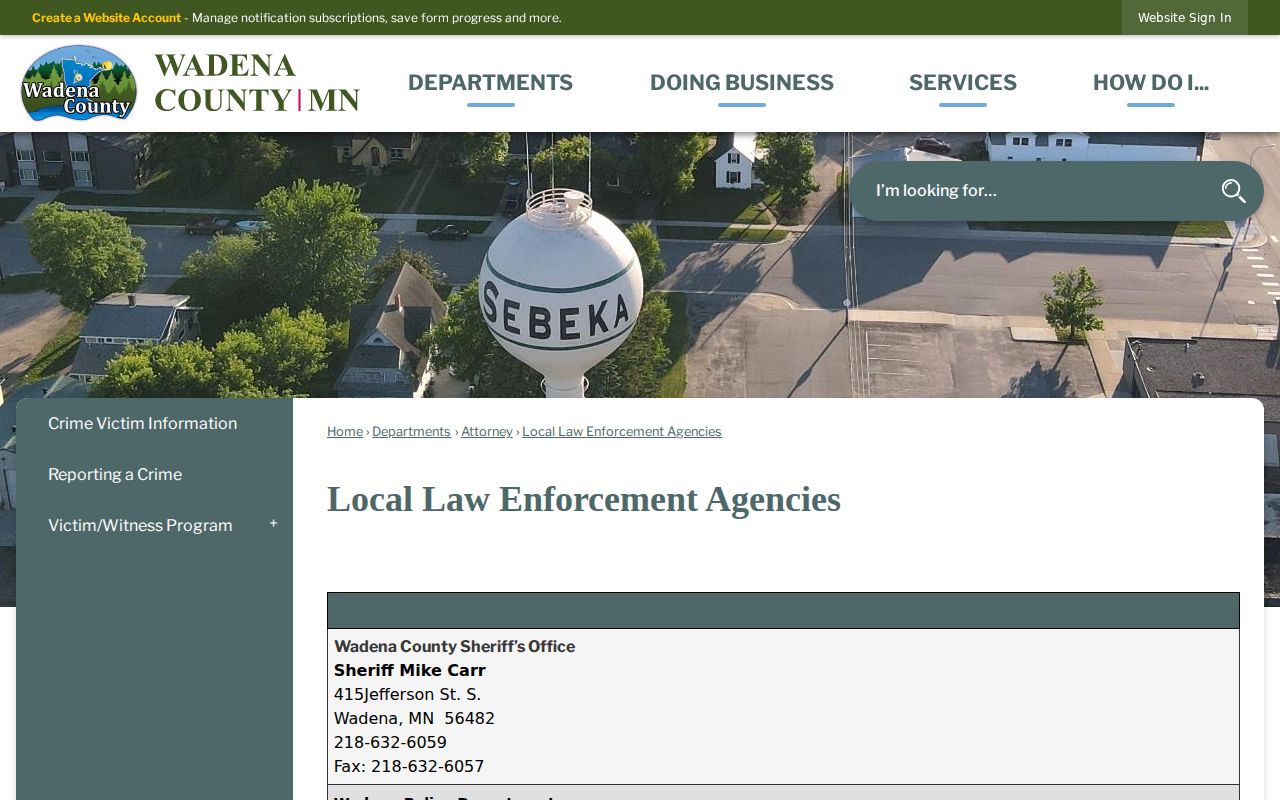The image size is (1280, 800).
Task: Open Victim/Witness Program sidebar link
Action: click(x=140, y=526)
